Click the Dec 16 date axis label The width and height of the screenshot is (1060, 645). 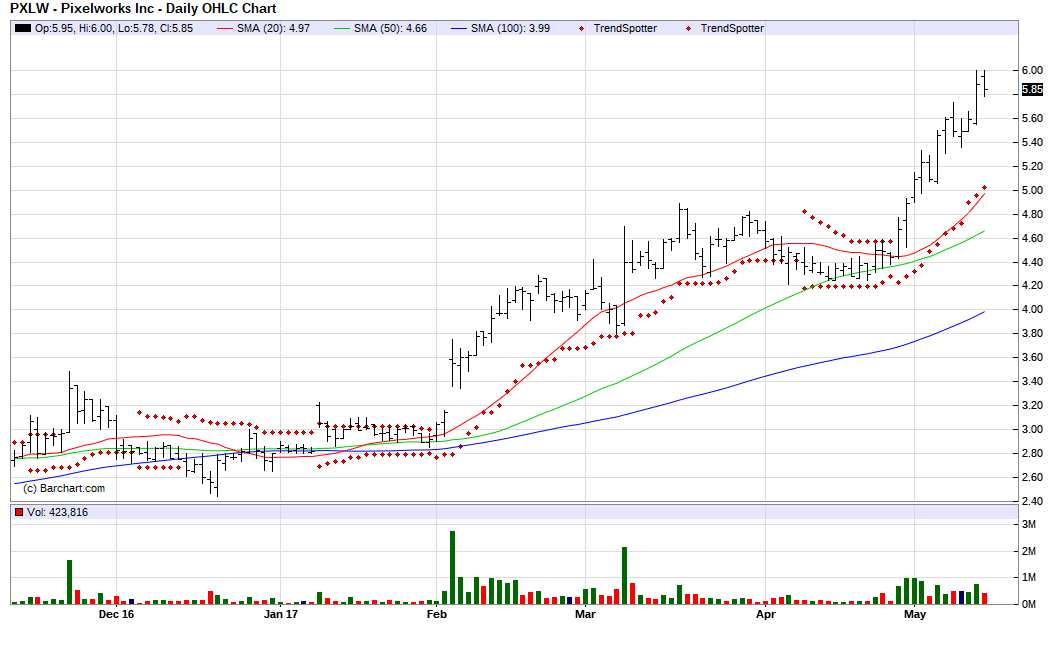(x=116, y=614)
